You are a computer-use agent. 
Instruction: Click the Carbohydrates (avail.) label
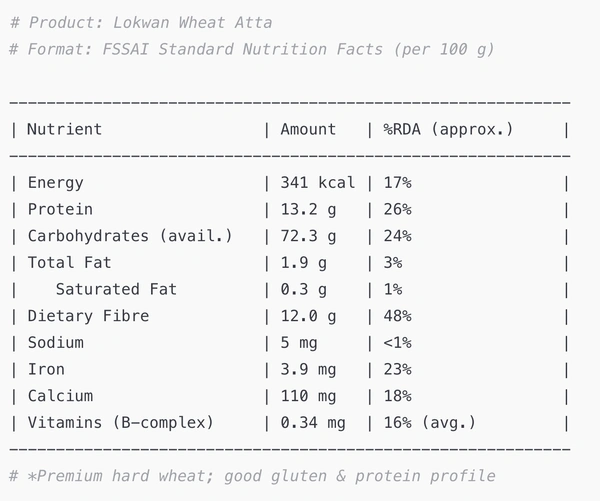point(130,236)
